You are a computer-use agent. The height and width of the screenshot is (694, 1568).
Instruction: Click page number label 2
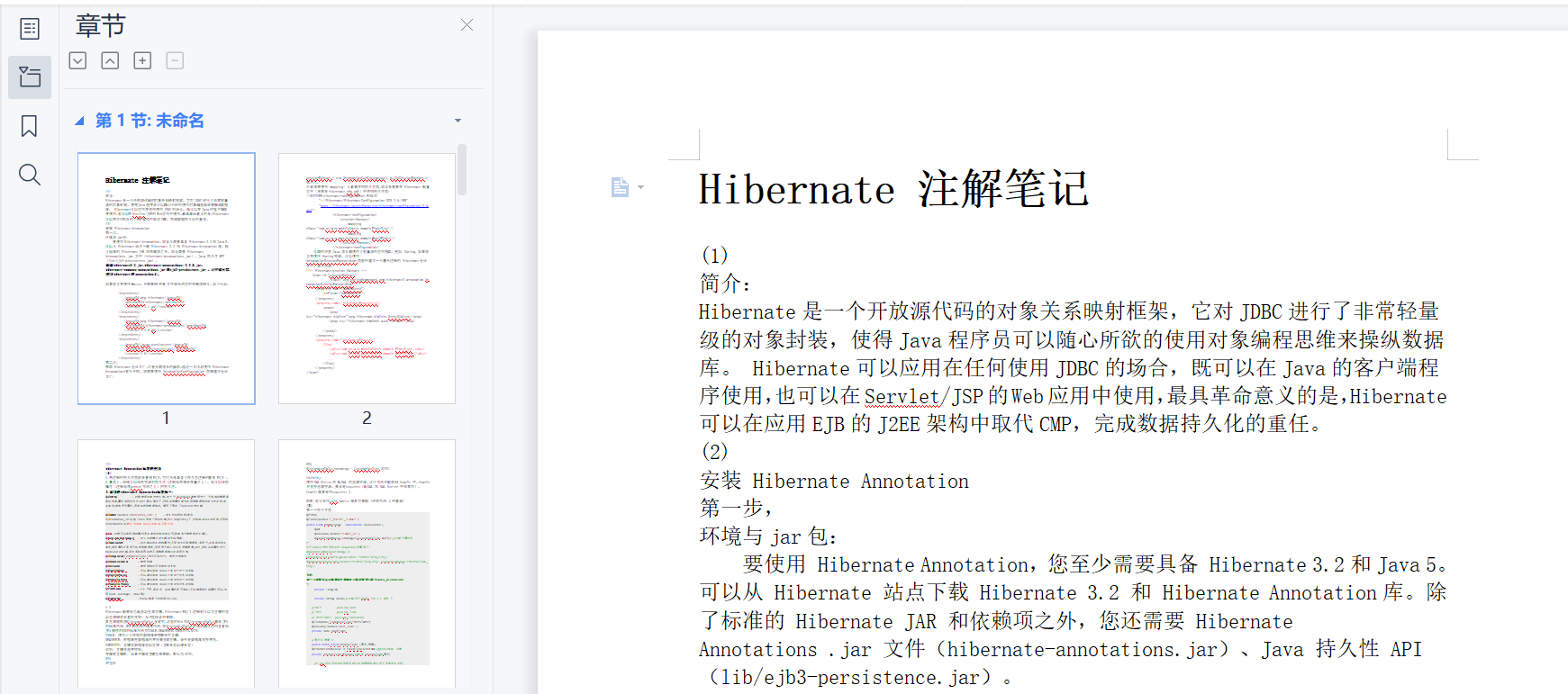tap(367, 418)
